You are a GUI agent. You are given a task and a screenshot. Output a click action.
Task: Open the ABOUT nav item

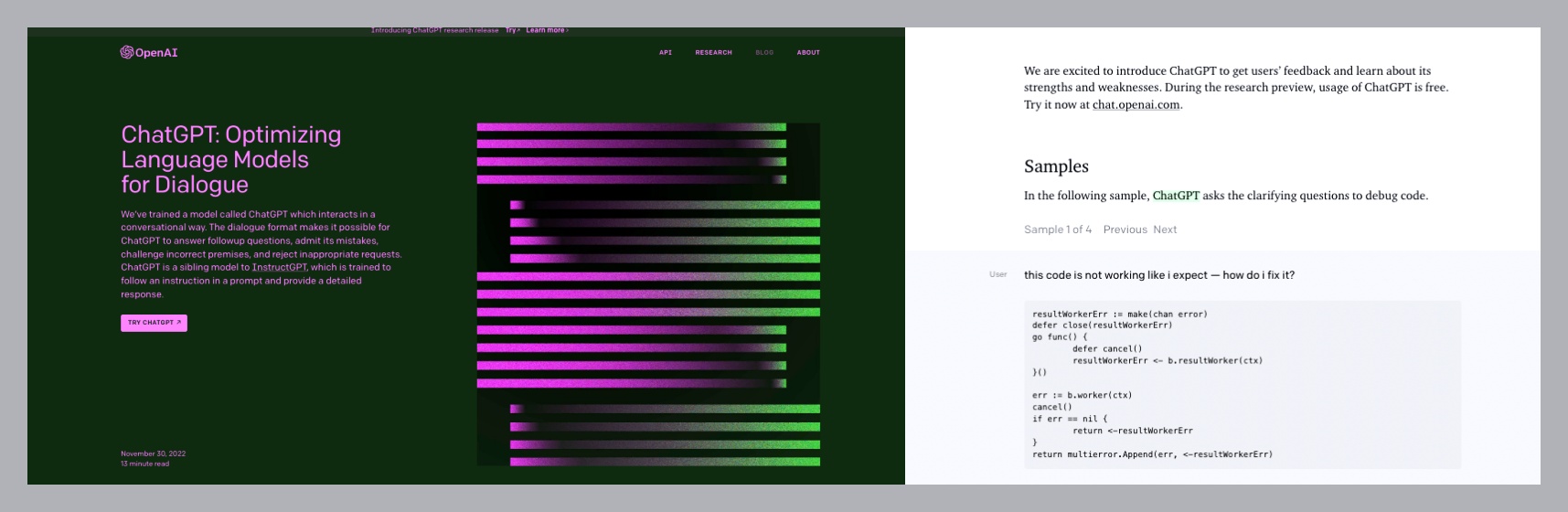pos(808,53)
